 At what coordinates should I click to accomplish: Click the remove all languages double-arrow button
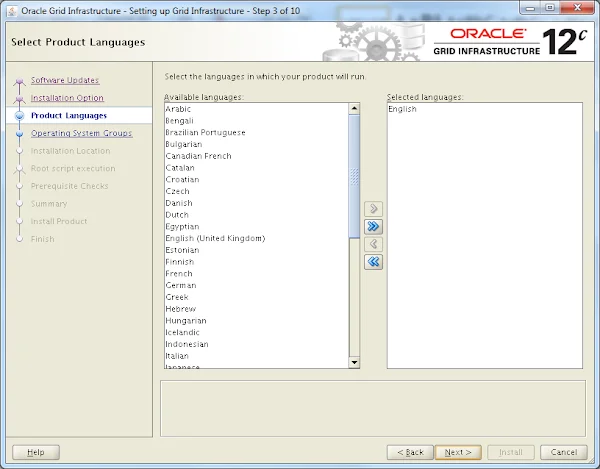point(373,262)
